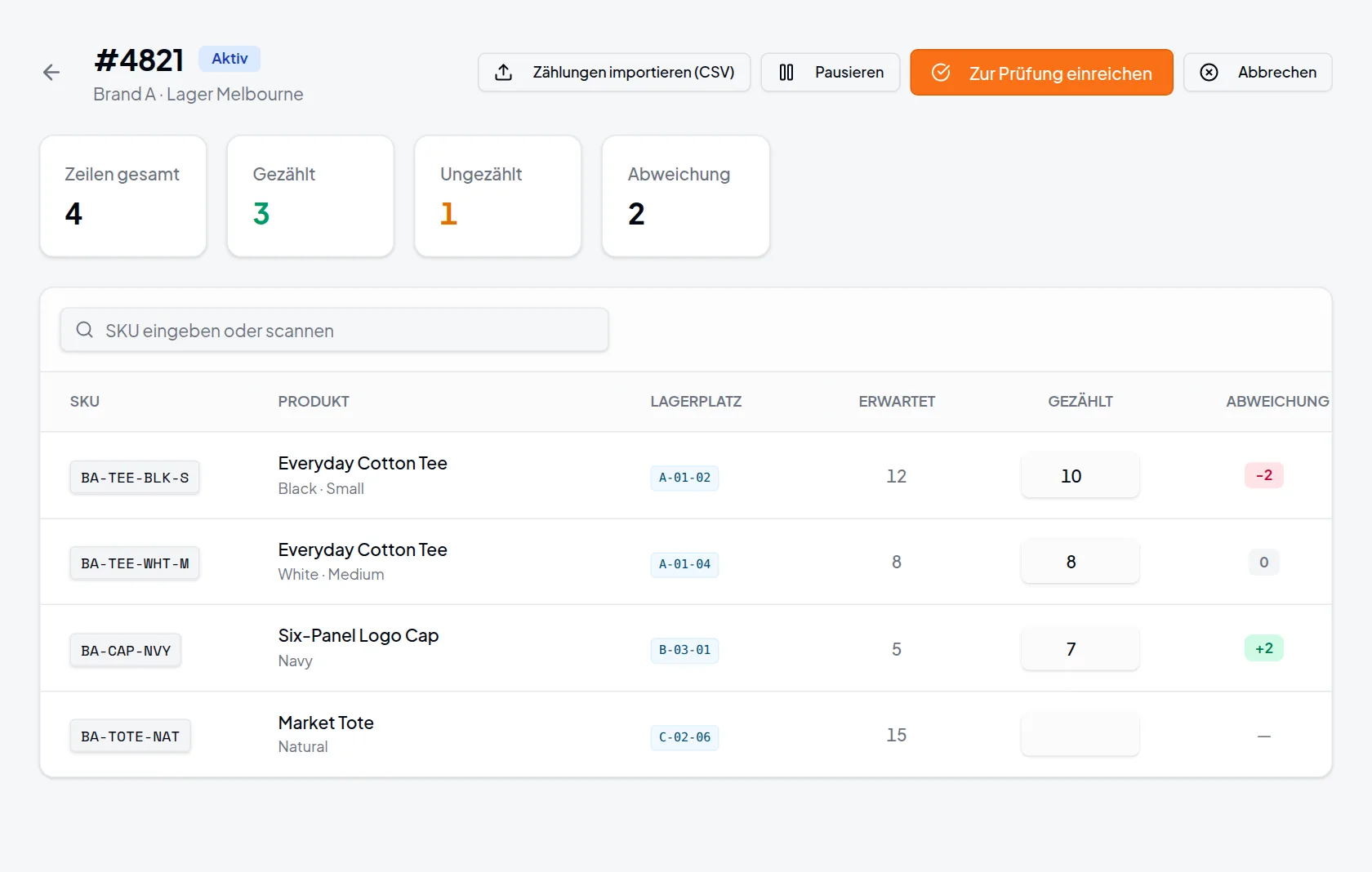Click the BA-TEE-BLK-S SKU tag
Viewport: 1372px width, 872px height.
coord(135,478)
